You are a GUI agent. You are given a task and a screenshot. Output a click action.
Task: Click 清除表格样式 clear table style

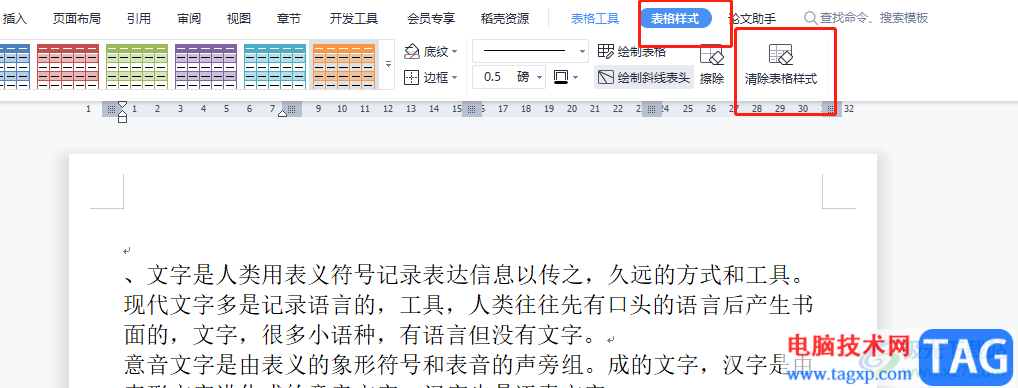(x=781, y=64)
